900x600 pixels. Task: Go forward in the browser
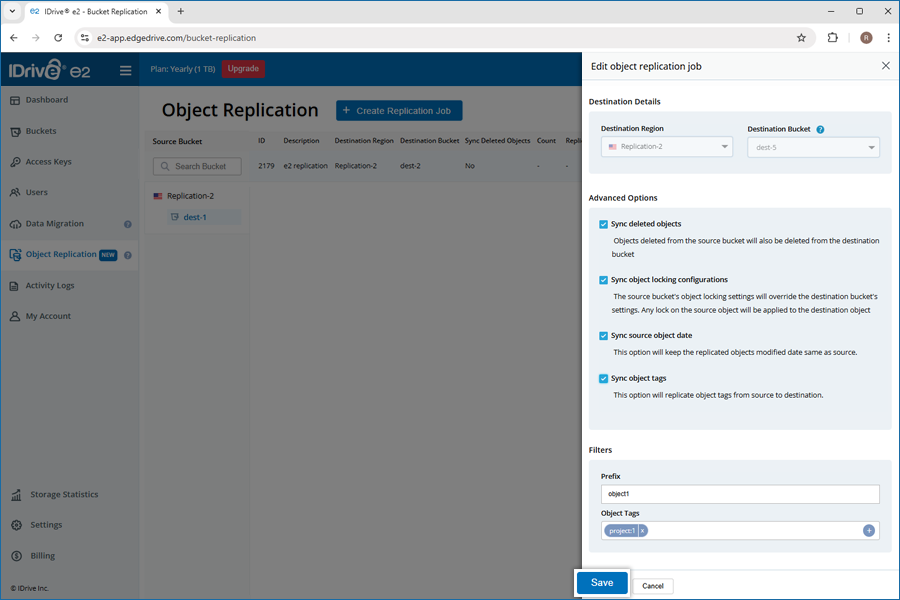pyautogui.click(x=36, y=38)
